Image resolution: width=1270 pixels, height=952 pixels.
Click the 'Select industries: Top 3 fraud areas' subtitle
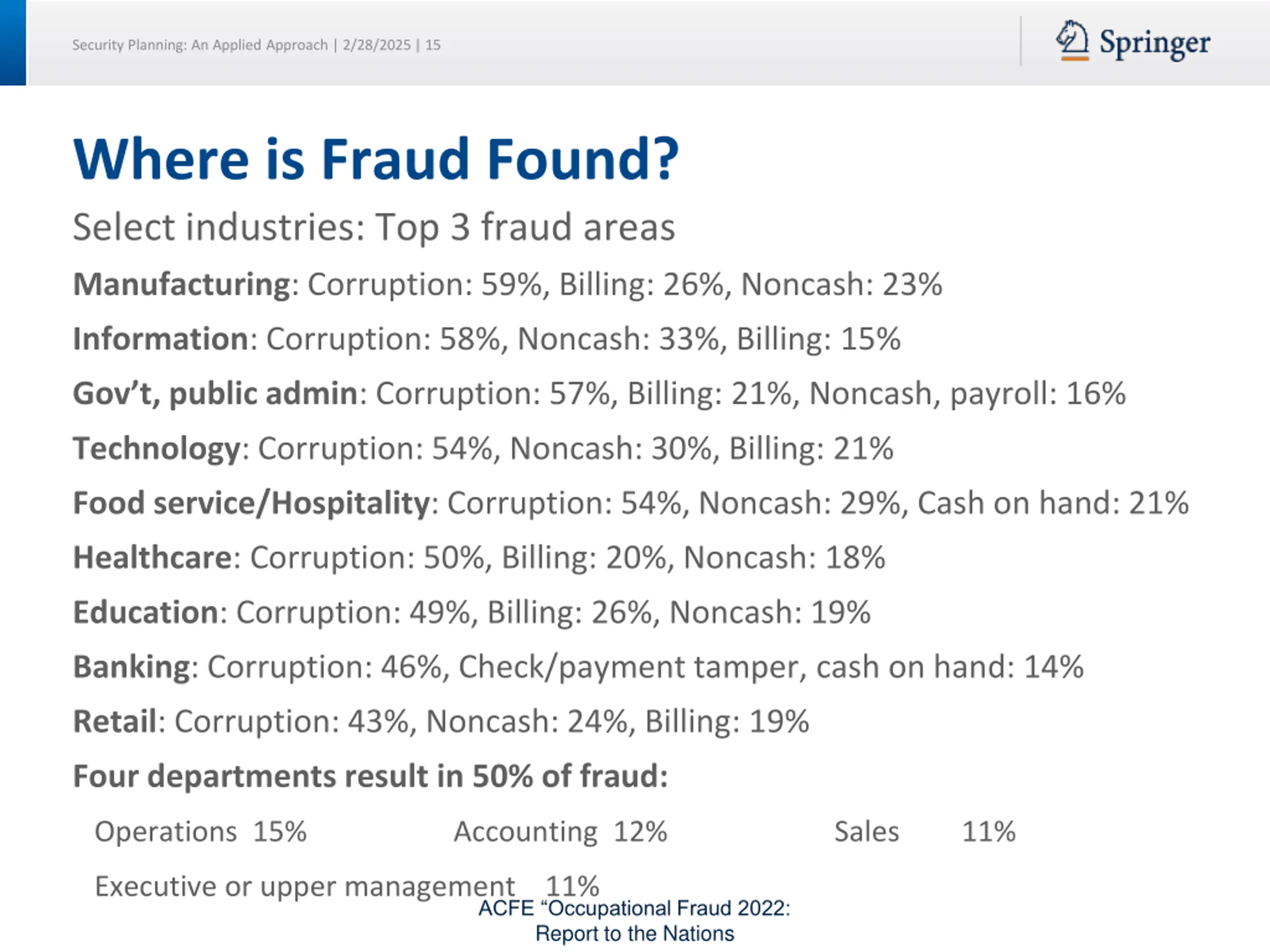(x=374, y=228)
